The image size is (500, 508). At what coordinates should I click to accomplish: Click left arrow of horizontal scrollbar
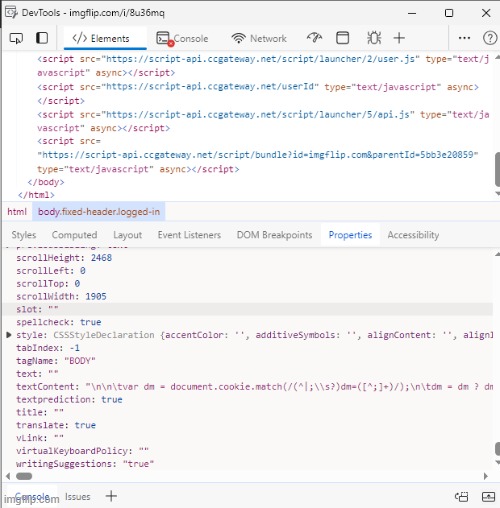point(8,476)
